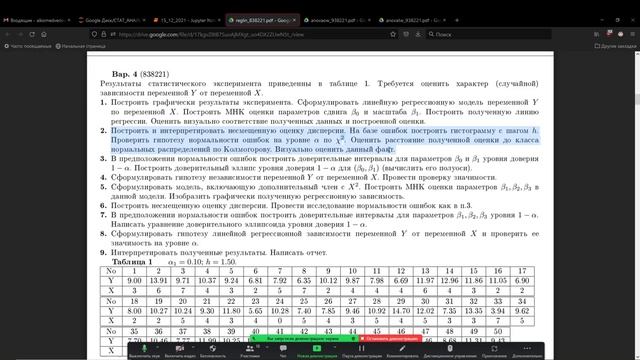Click the site padlock icon
640x360 pixels.
point(104,35)
